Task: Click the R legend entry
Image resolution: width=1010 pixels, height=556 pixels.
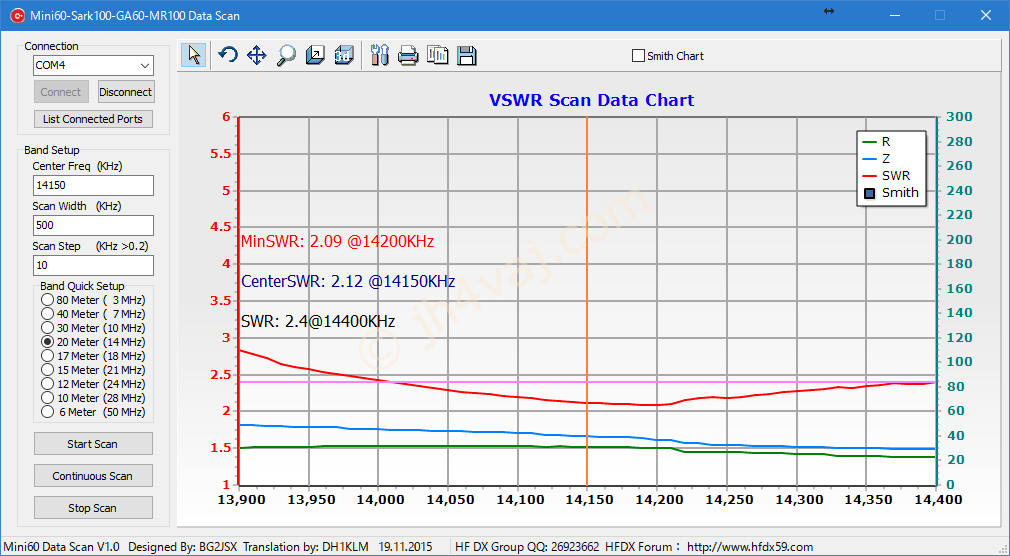Action: (x=876, y=142)
